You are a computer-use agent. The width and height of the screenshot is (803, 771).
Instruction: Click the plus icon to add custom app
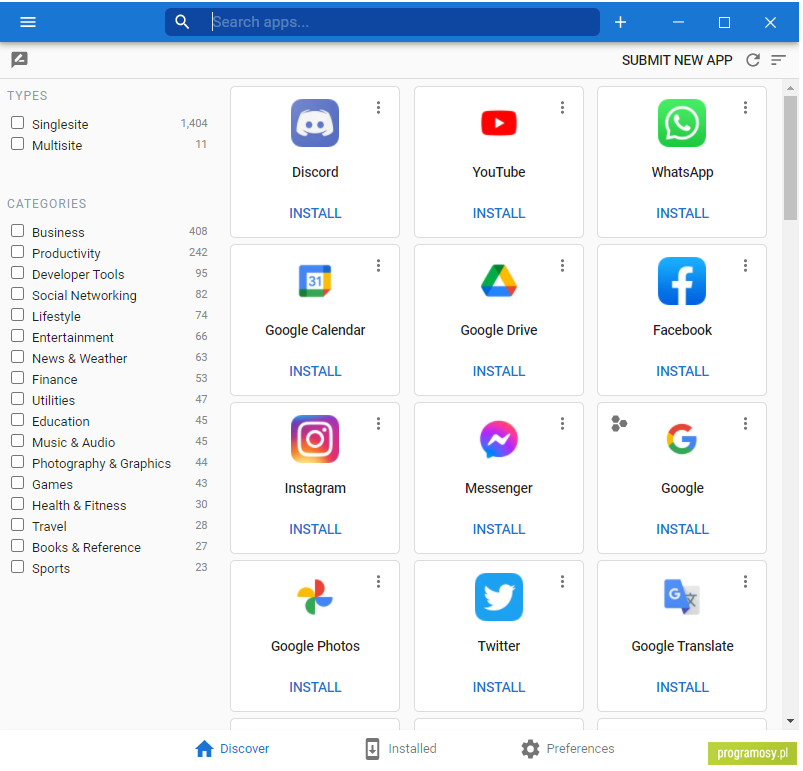point(620,22)
